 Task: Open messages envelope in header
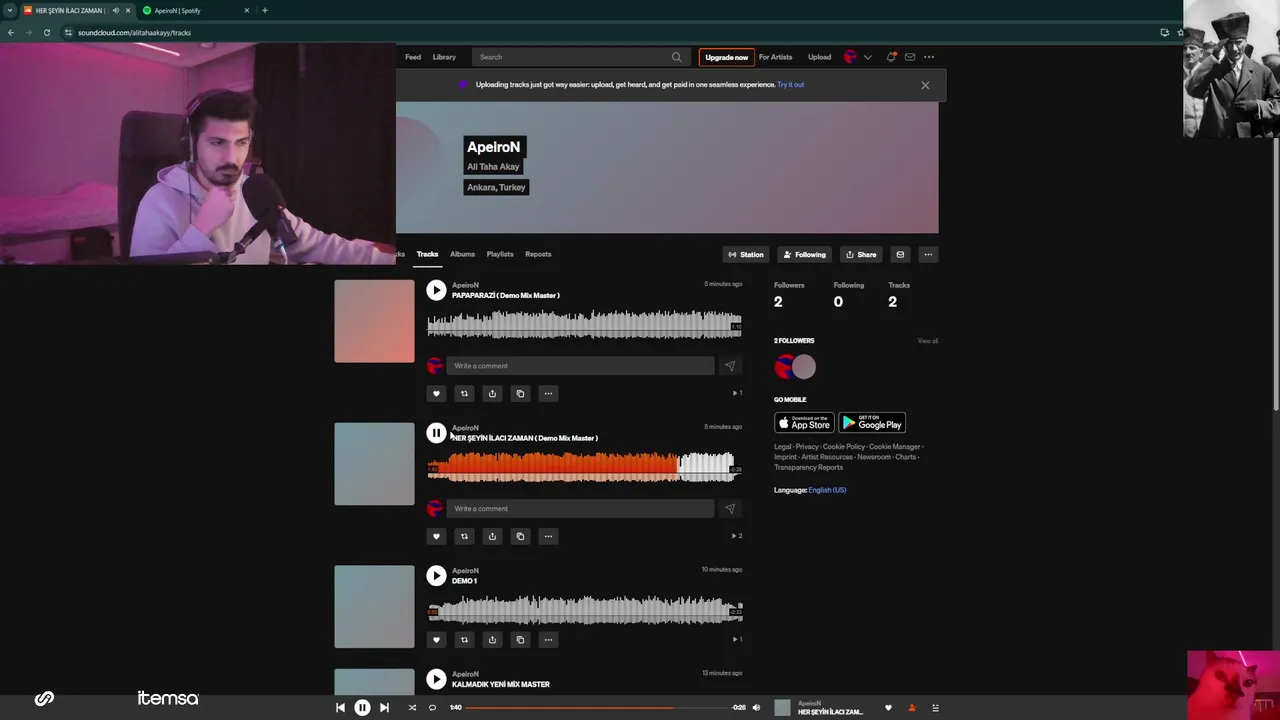point(910,57)
